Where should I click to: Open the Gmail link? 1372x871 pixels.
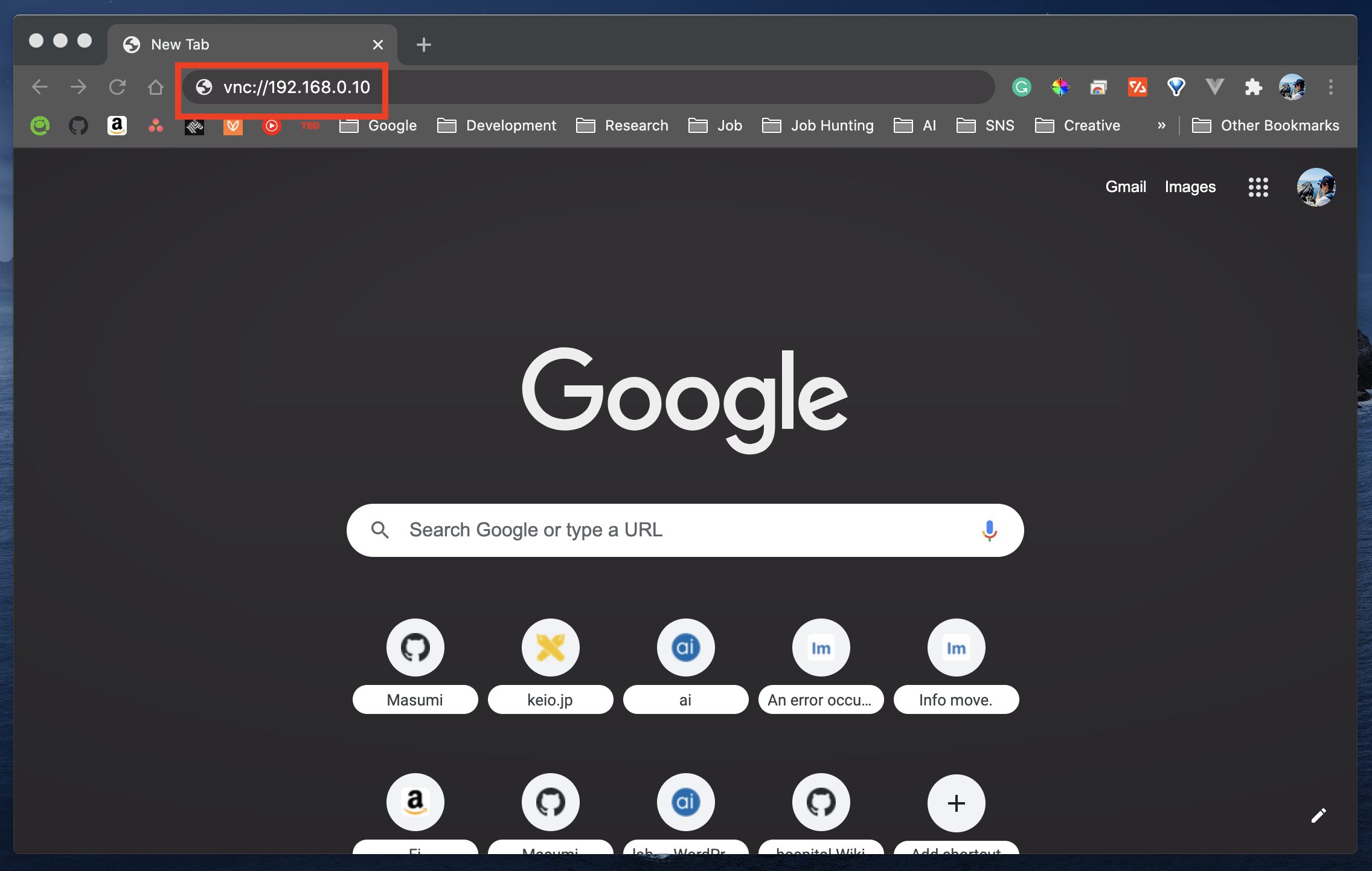(x=1126, y=187)
